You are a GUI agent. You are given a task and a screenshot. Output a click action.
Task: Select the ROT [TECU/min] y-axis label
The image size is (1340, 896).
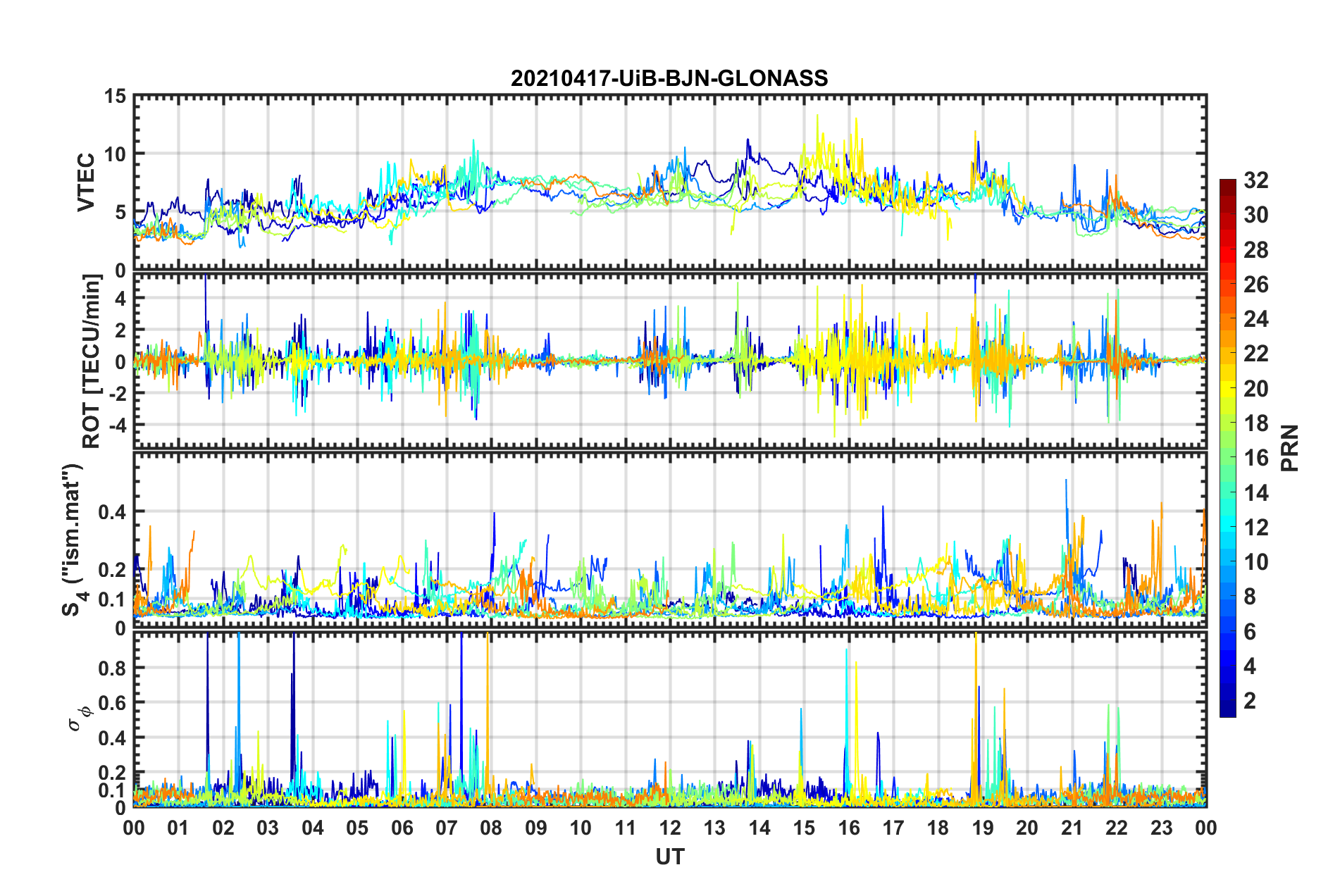[x=92, y=361]
